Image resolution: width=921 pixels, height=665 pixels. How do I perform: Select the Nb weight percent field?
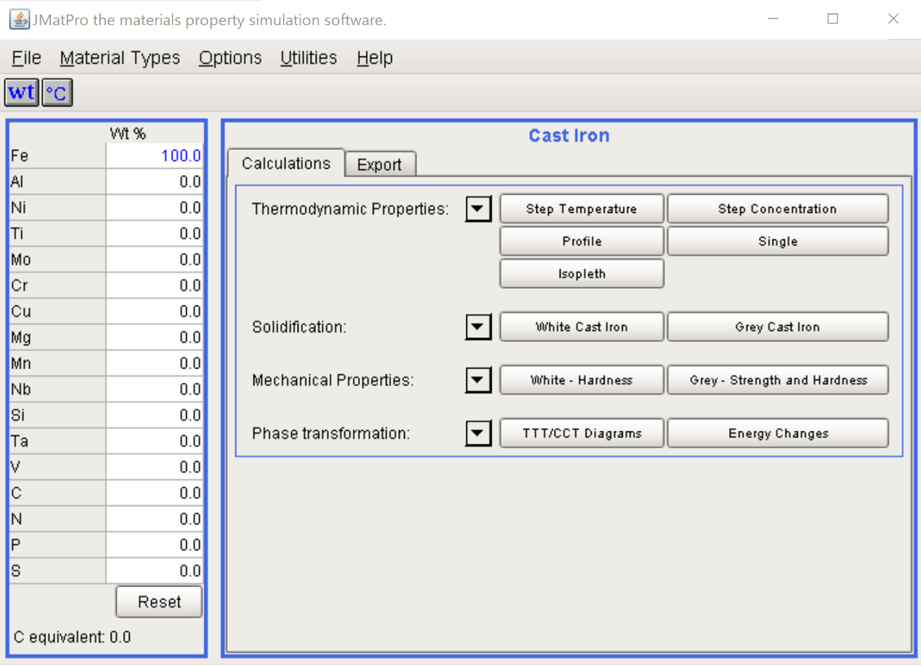[x=154, y=389]
